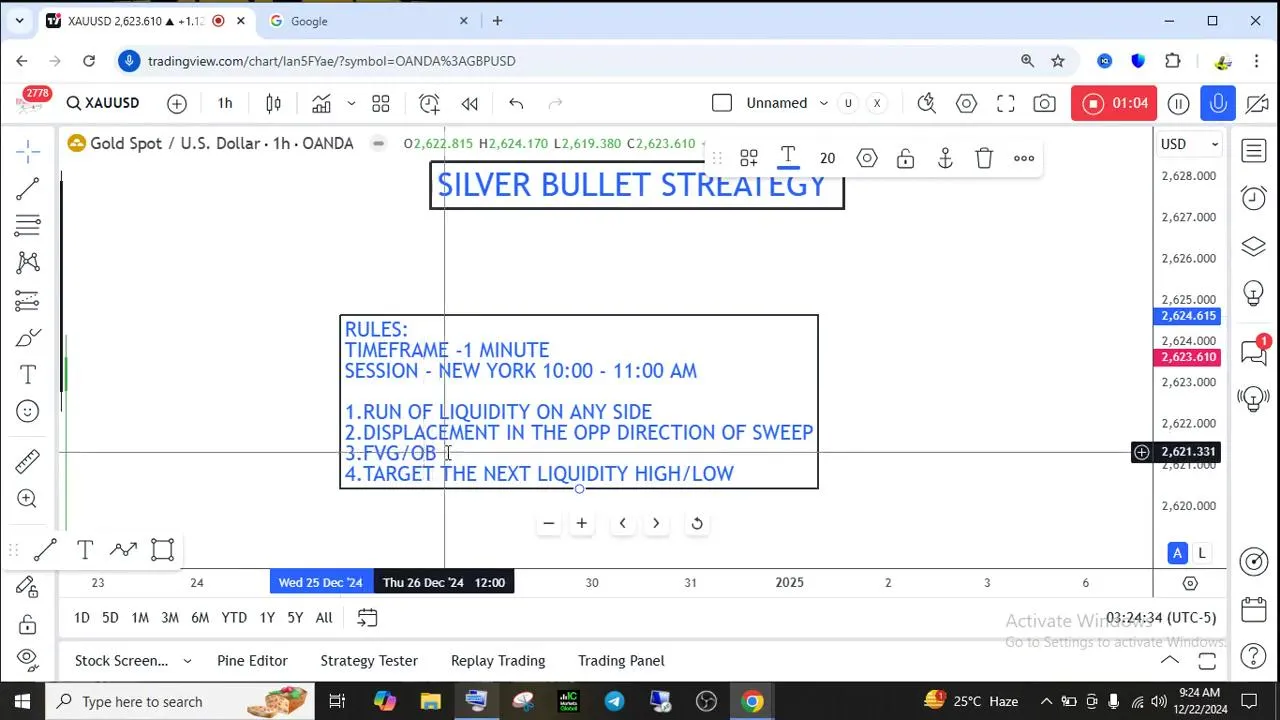Viewport: 1280px width, 720px height.
Task: Pause the screen recording
Action: [x=1179, y=103]
